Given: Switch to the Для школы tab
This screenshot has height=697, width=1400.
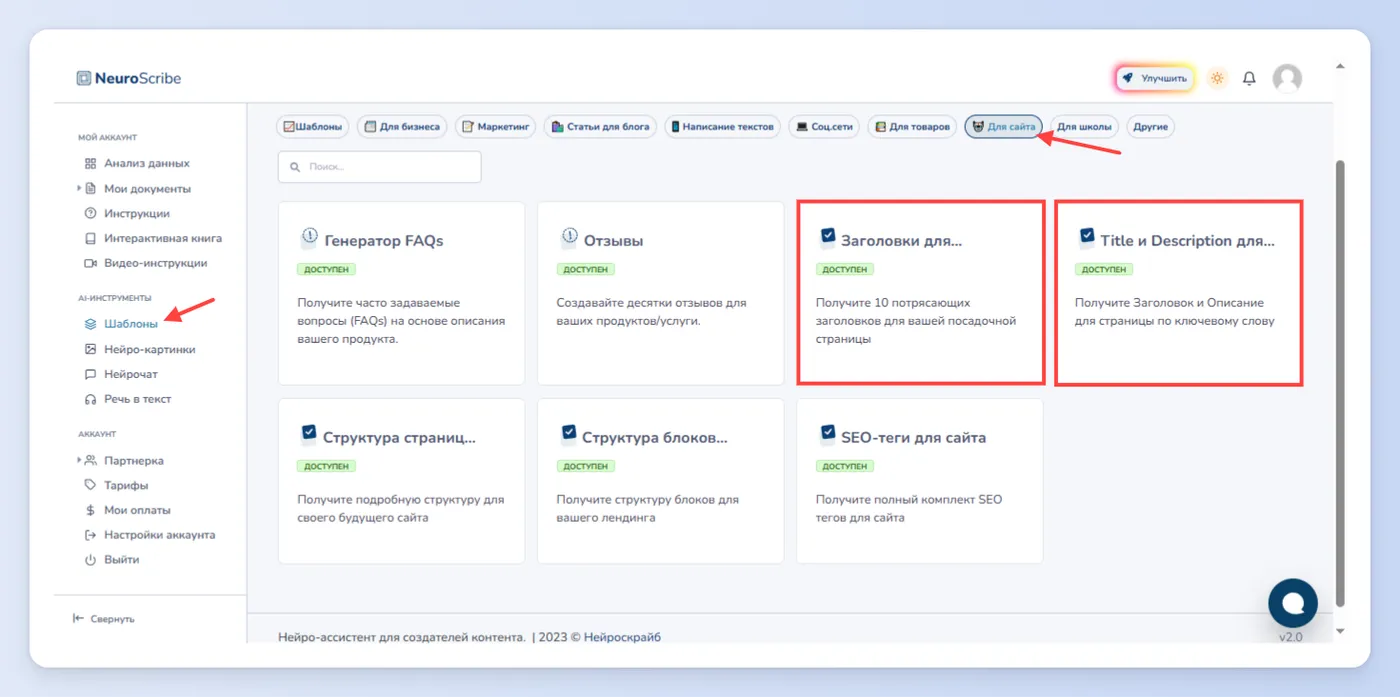Looking at the screenshot, I should coord(1084,127).
